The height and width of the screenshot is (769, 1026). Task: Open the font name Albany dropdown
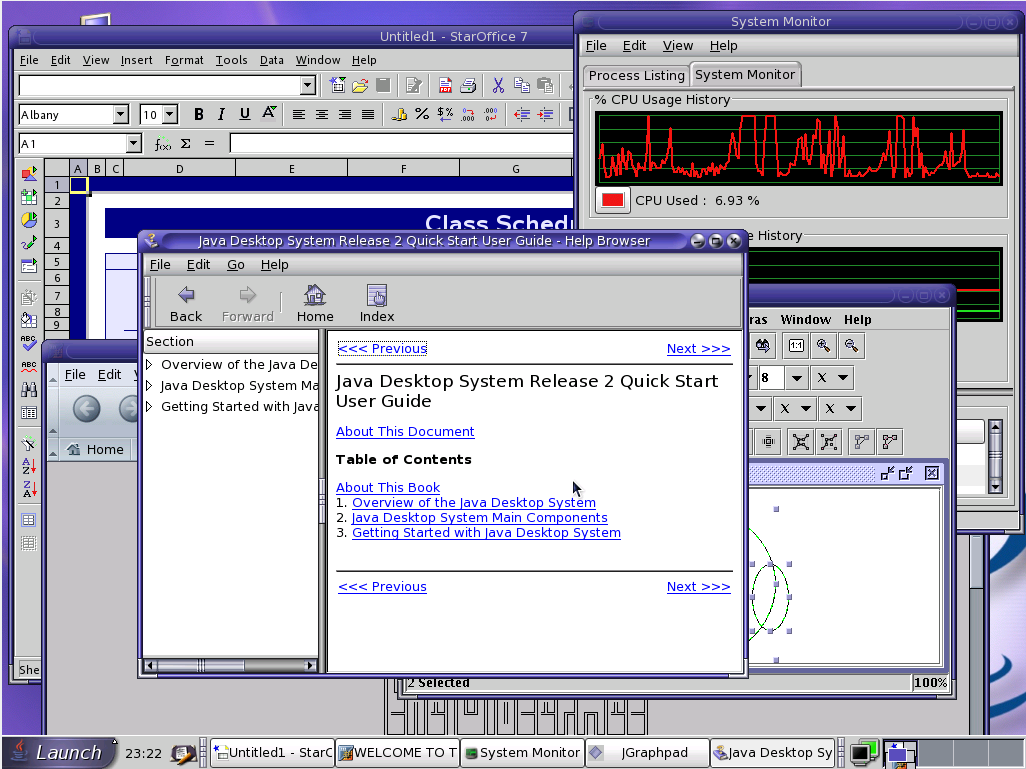(120, 115)
